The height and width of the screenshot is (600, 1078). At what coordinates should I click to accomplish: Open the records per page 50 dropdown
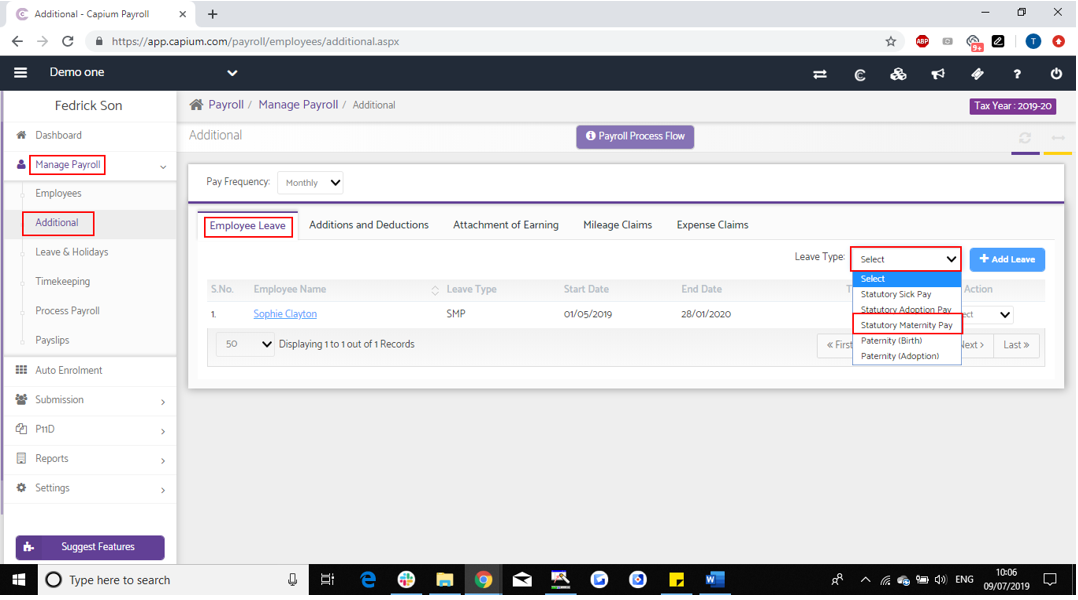pos(245,344)
